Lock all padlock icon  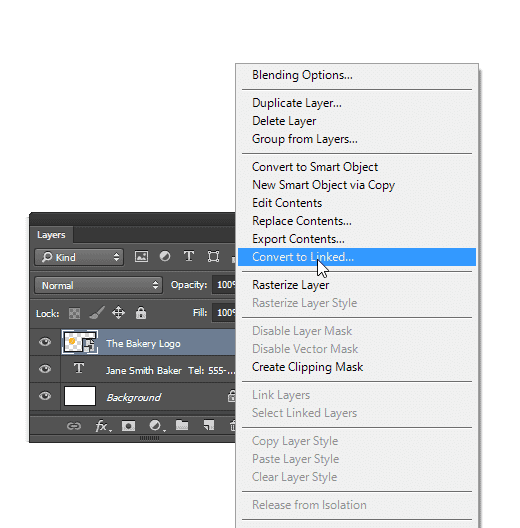point(141,313)
